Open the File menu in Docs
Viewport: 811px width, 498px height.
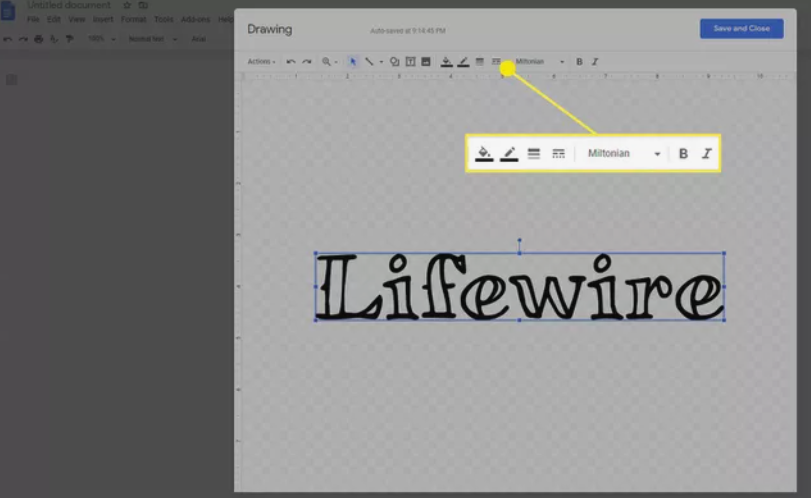pos(33,19)
